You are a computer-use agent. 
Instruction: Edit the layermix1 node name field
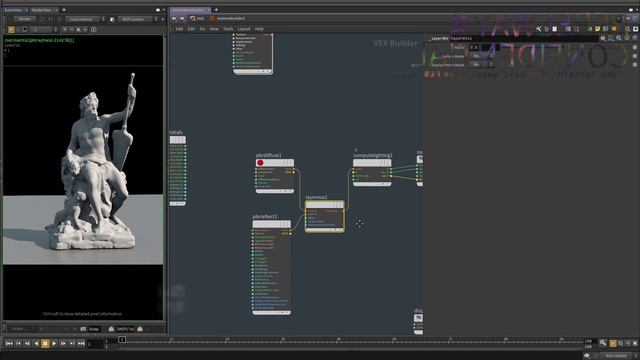point(524,38)
